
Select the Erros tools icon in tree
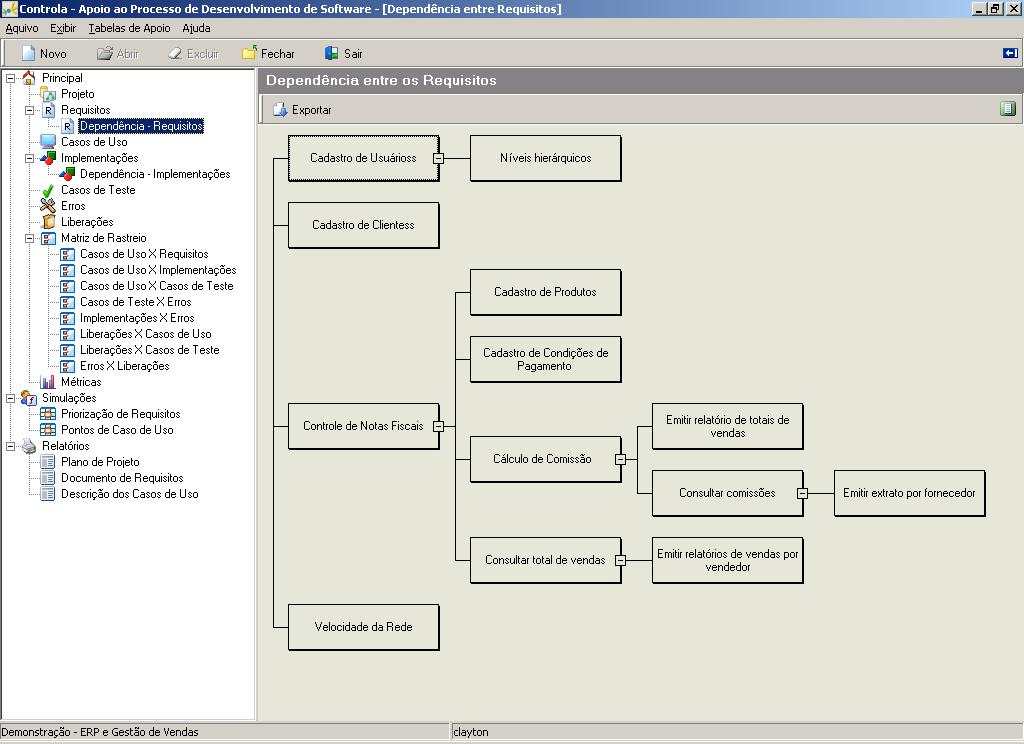48,206
